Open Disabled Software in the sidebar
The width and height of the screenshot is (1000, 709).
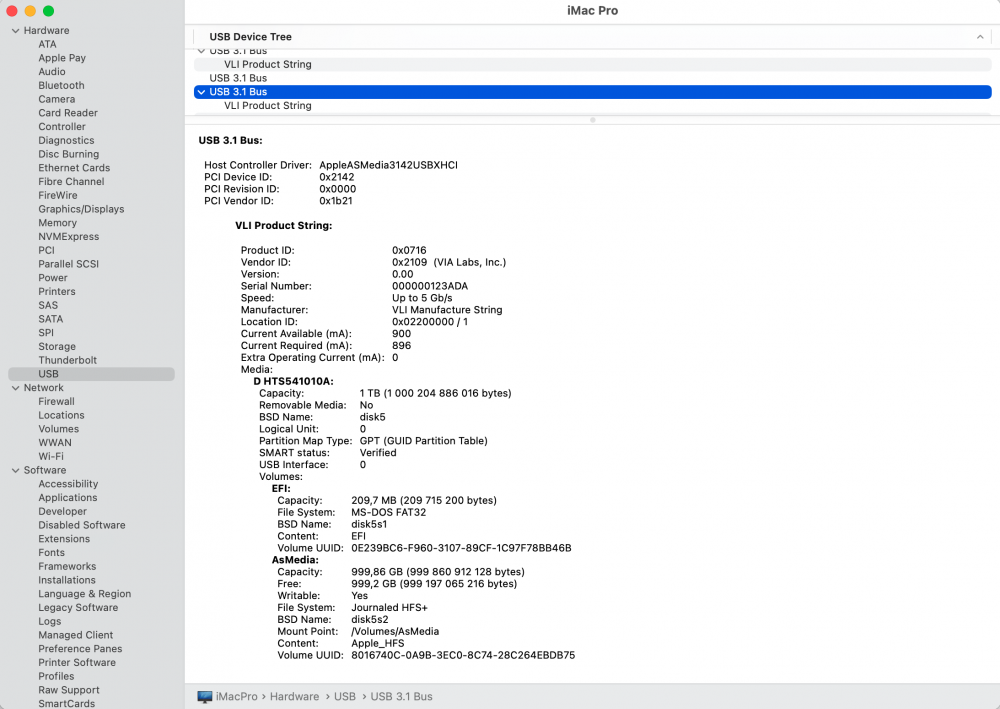click(x=82, y=525)
